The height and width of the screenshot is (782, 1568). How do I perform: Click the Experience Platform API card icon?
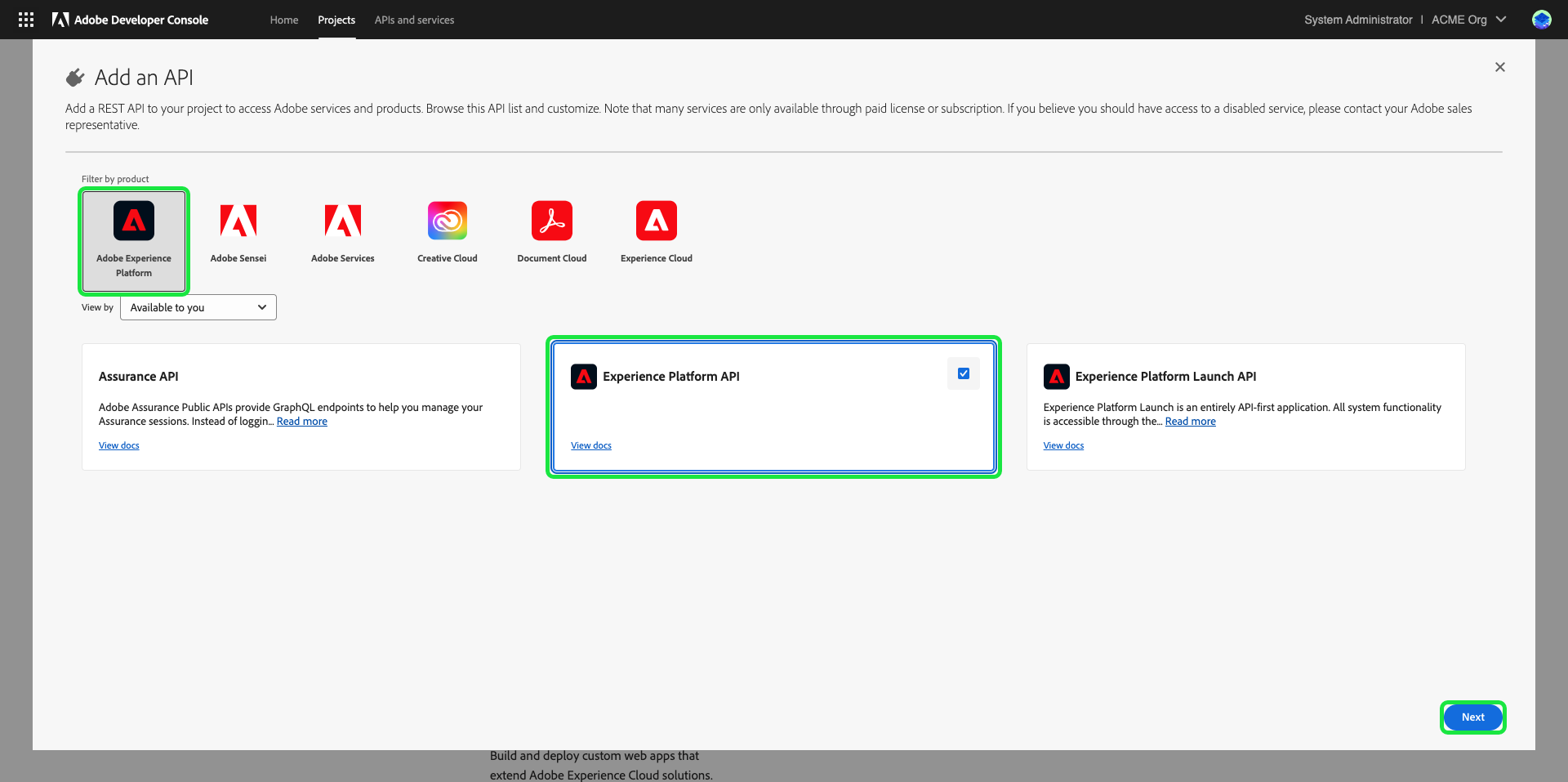coord(584,377)
